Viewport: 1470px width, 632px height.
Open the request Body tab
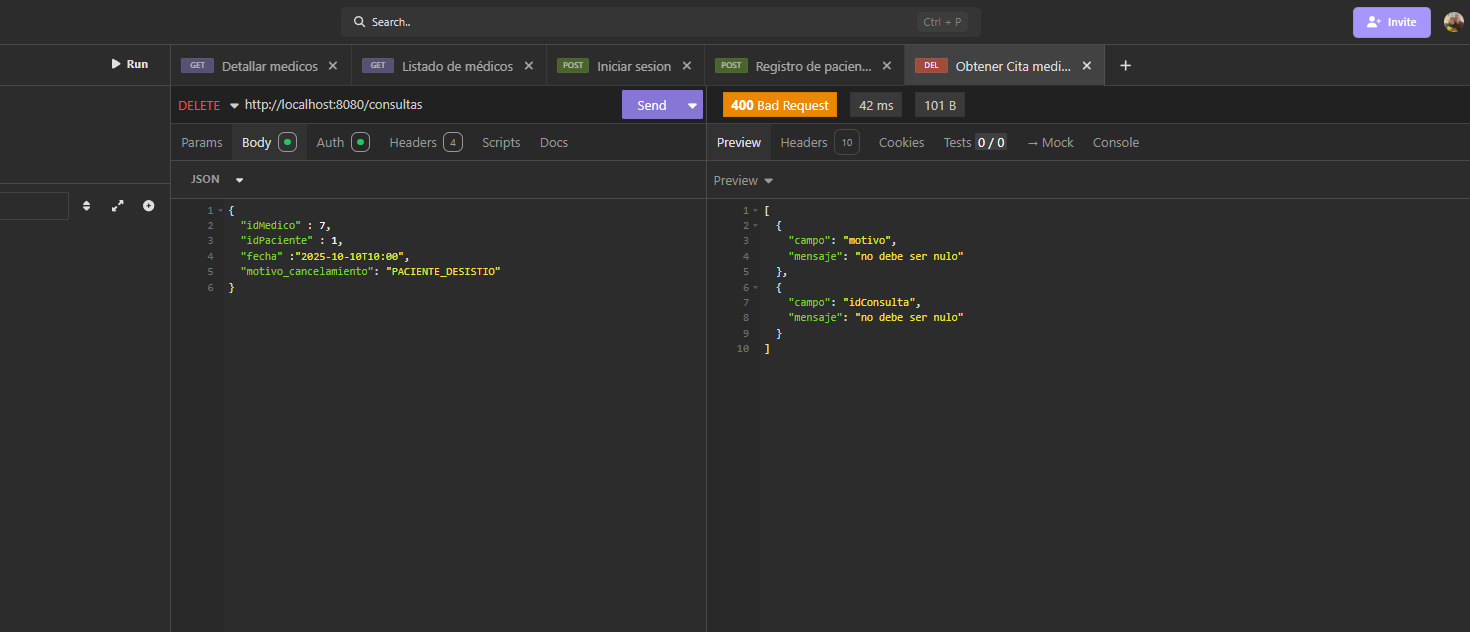pos(269,143)
